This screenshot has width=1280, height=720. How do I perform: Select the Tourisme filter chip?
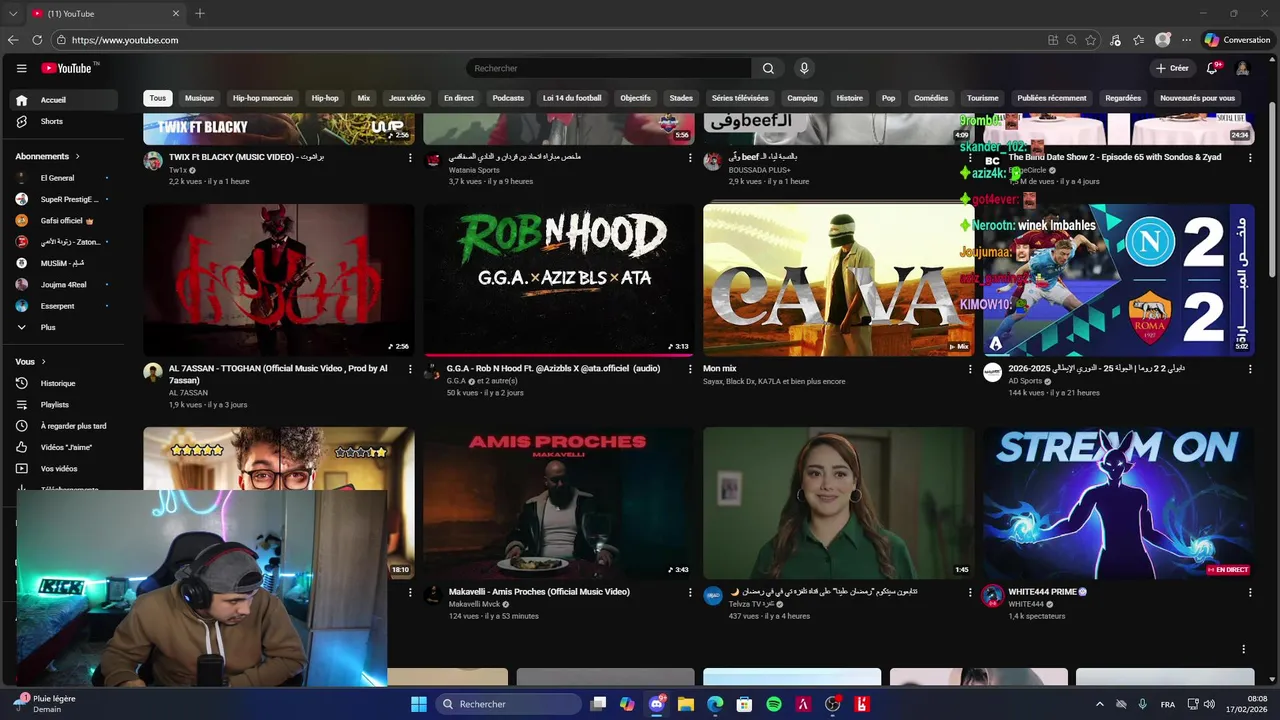(982, 98)
